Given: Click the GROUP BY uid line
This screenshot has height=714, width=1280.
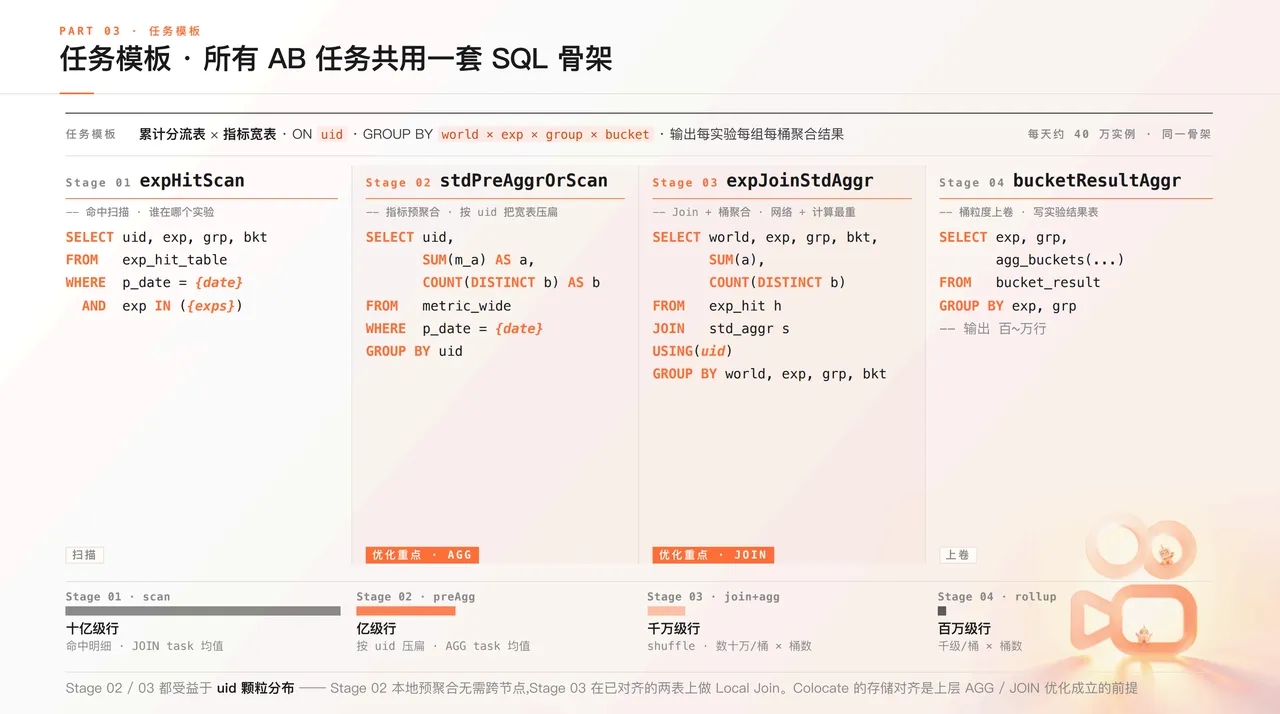Looking at the screenshot, I should click(x=414, y=351).
